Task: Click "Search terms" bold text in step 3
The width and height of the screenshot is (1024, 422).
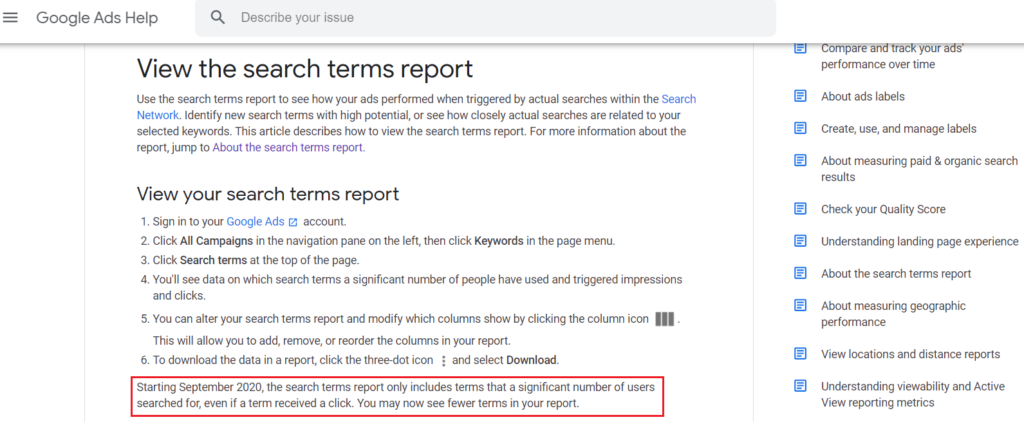Action: click(x=214, y=260)
